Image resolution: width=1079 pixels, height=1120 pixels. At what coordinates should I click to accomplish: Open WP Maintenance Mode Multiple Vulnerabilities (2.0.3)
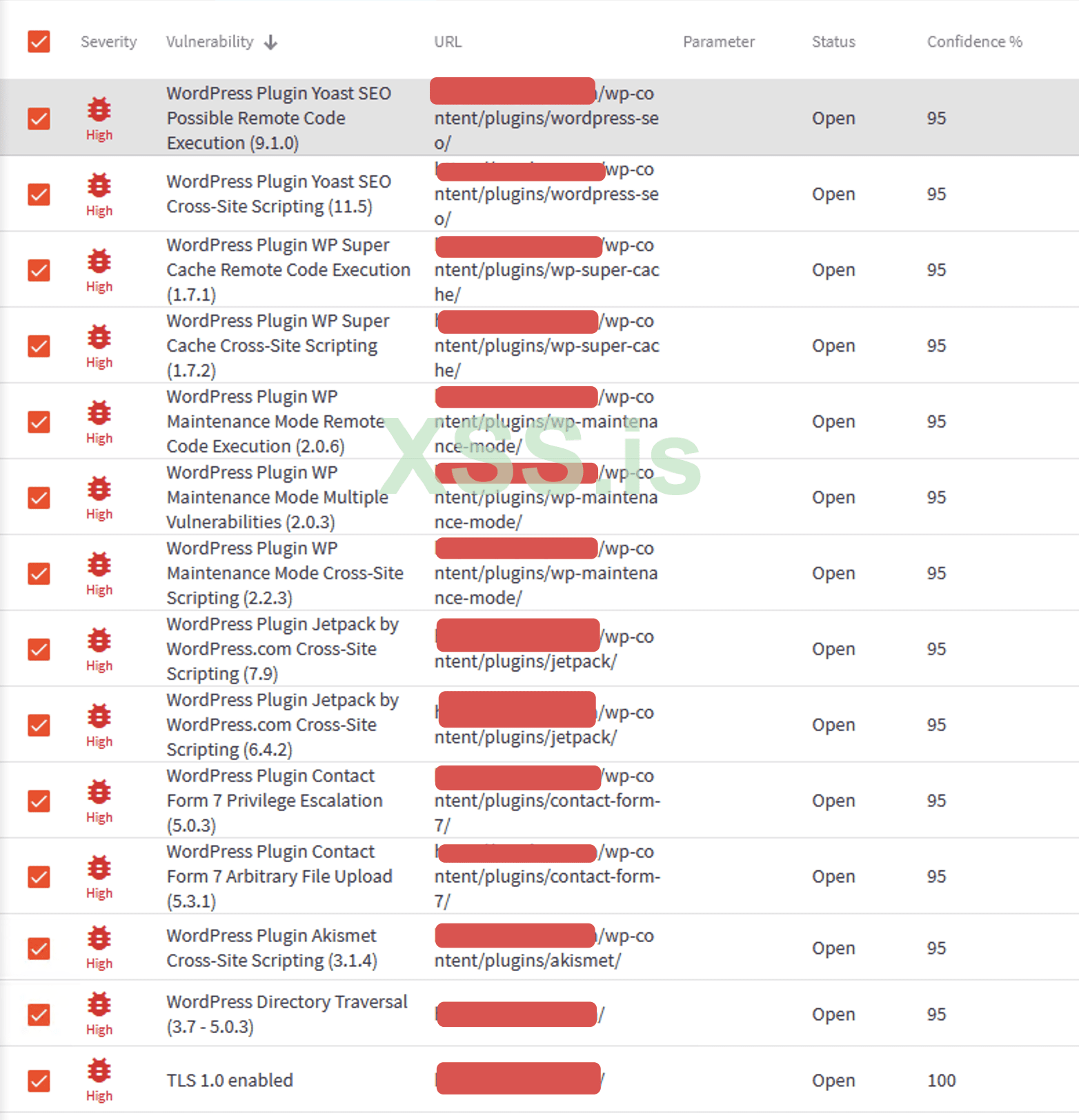click(277, 497)
